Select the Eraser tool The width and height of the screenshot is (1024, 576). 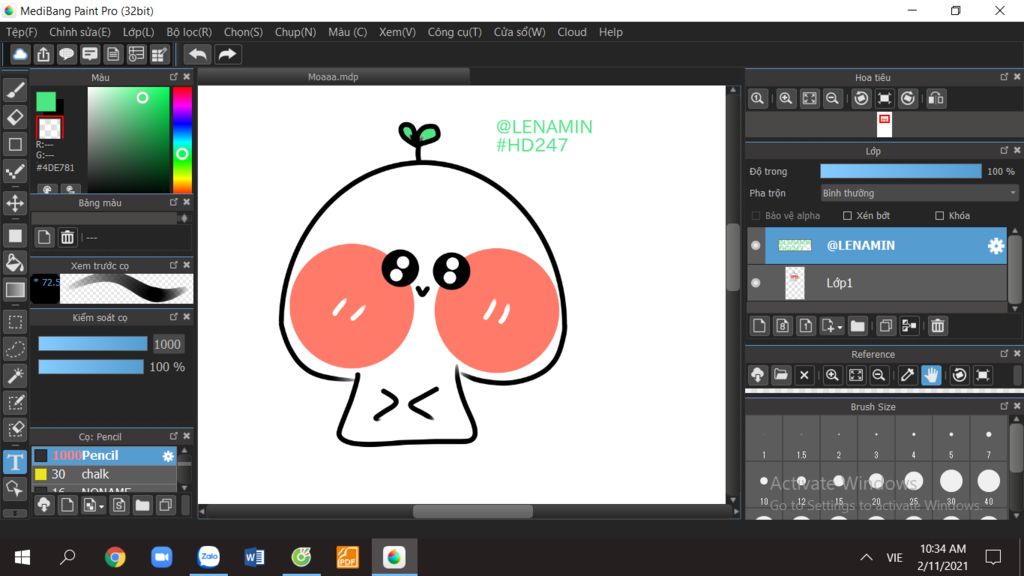tap(15, 117)
